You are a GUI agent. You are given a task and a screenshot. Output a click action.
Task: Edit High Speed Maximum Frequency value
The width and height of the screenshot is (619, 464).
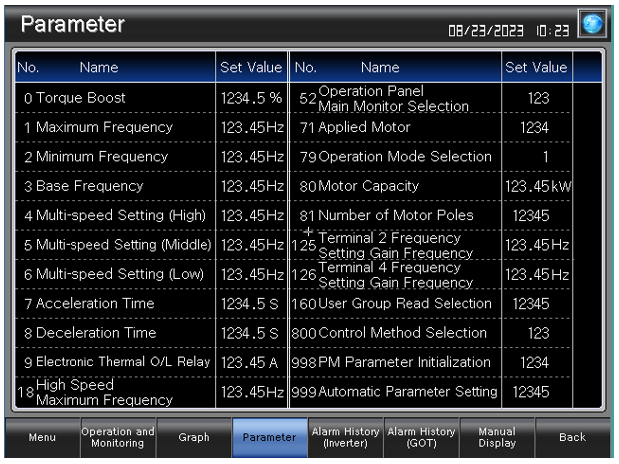pyautogui.click(x=251, y=392)
